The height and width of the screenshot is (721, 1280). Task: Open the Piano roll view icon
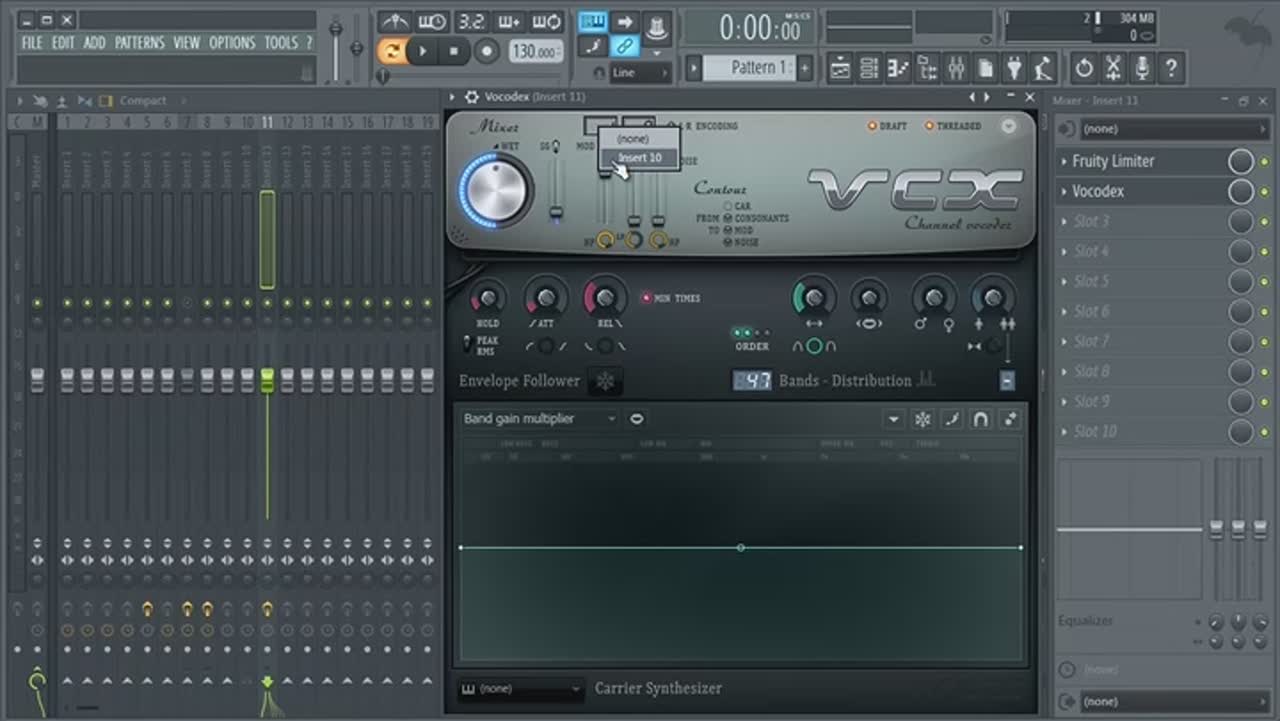pyautogui.click(x=898, y=68)
